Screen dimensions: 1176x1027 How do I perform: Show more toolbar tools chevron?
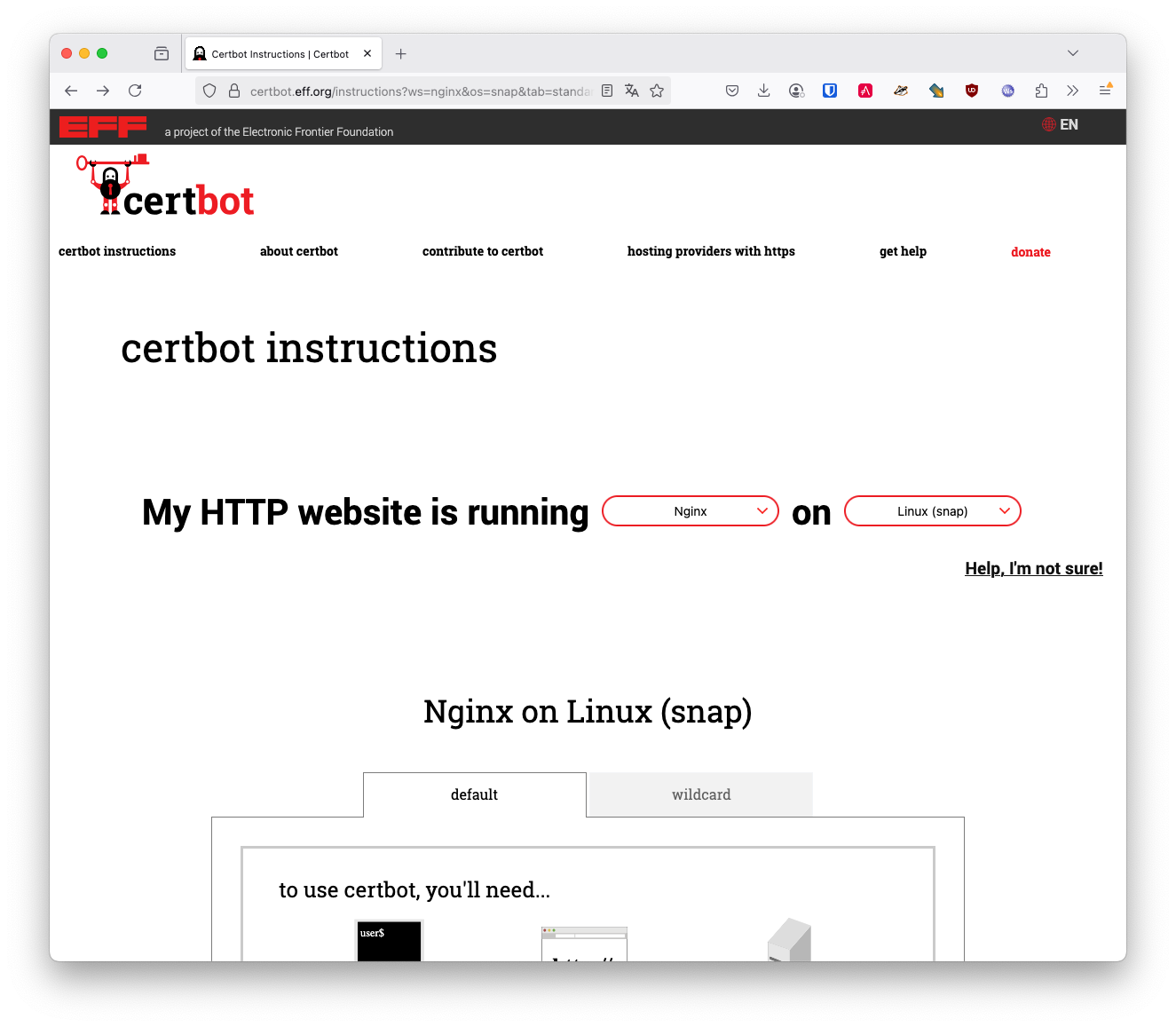(1073, 91)
